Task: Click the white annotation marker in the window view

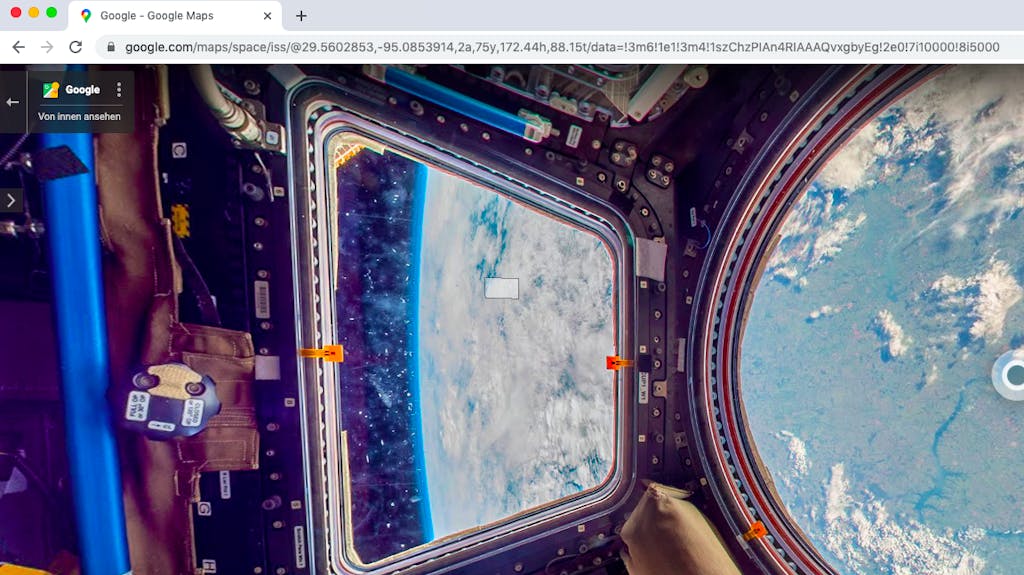Action: click(x=502, y=288)
